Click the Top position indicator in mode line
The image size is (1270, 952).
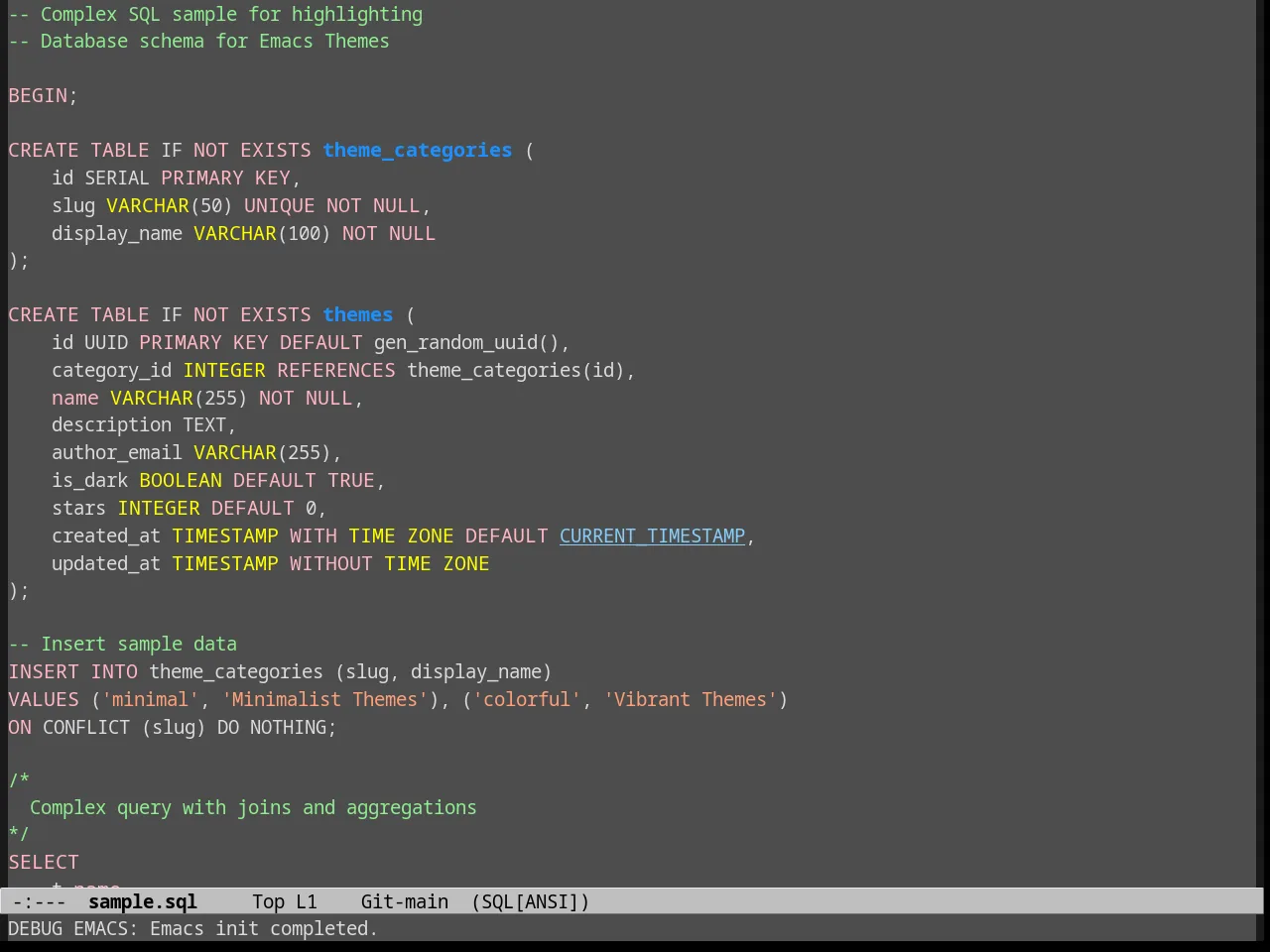[x=268, y=901]
